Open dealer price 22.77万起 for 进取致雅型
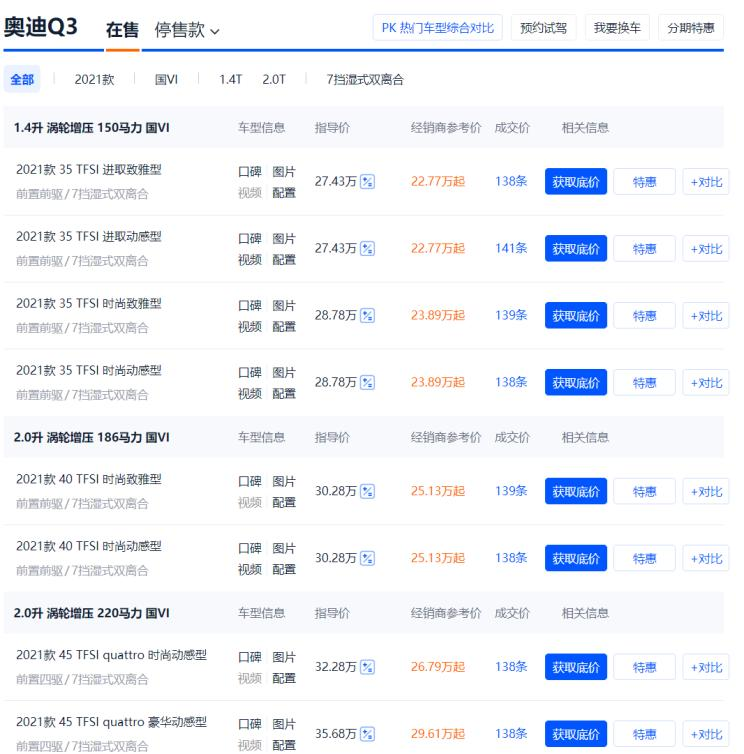This screenshot has width=744, height=754. 438,181
